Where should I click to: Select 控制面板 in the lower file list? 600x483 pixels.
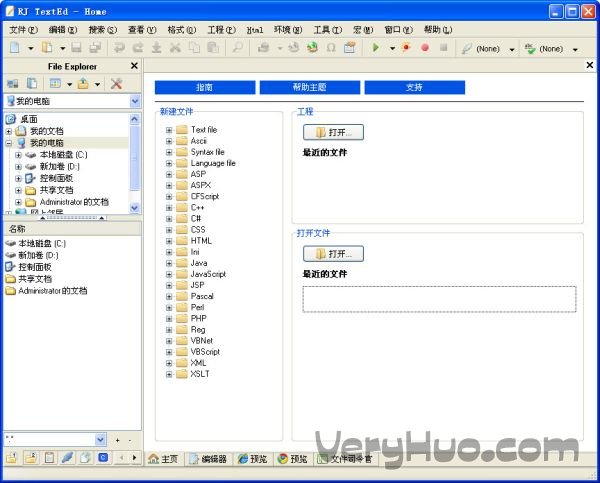click(38, 267)
